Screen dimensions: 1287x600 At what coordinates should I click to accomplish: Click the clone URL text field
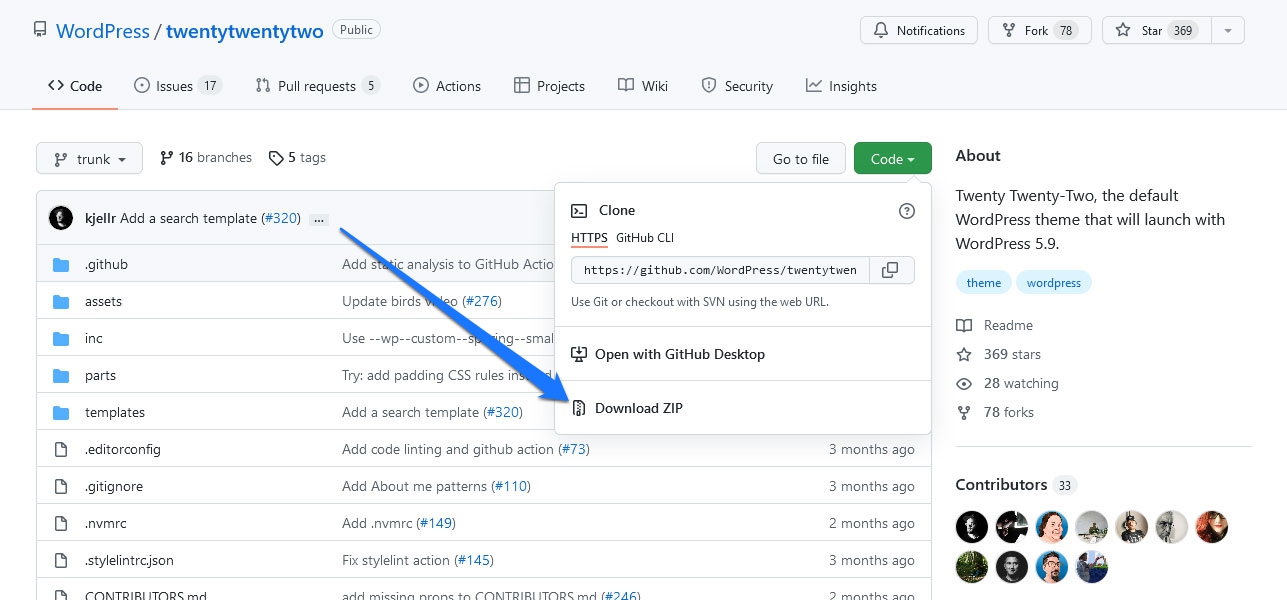720,270
